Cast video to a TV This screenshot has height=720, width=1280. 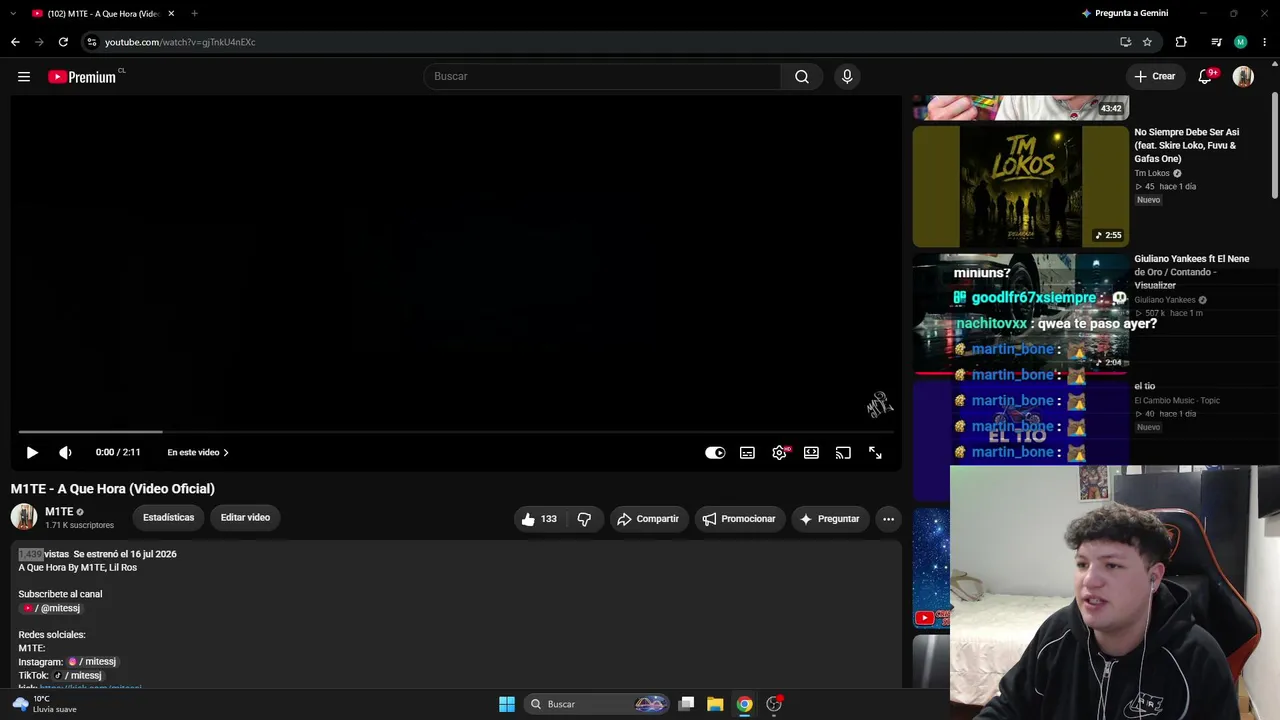(x=843, y=453)
